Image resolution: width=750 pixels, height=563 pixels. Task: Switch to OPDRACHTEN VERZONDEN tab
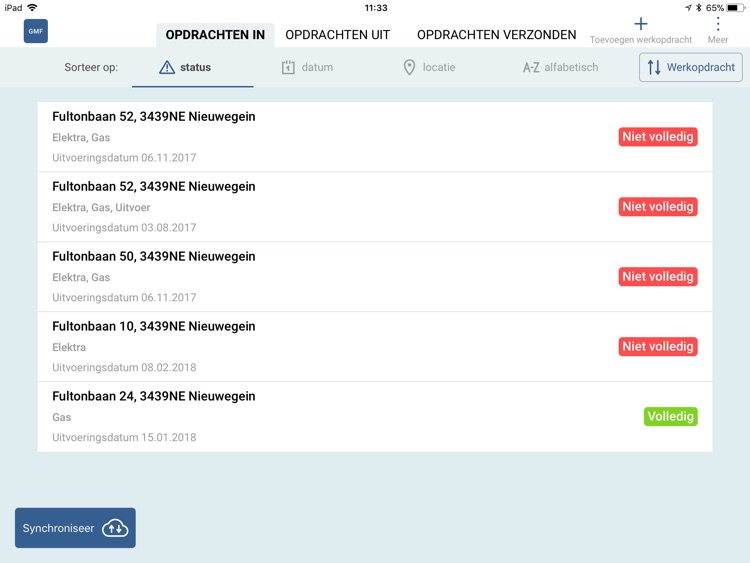point(496,35)
